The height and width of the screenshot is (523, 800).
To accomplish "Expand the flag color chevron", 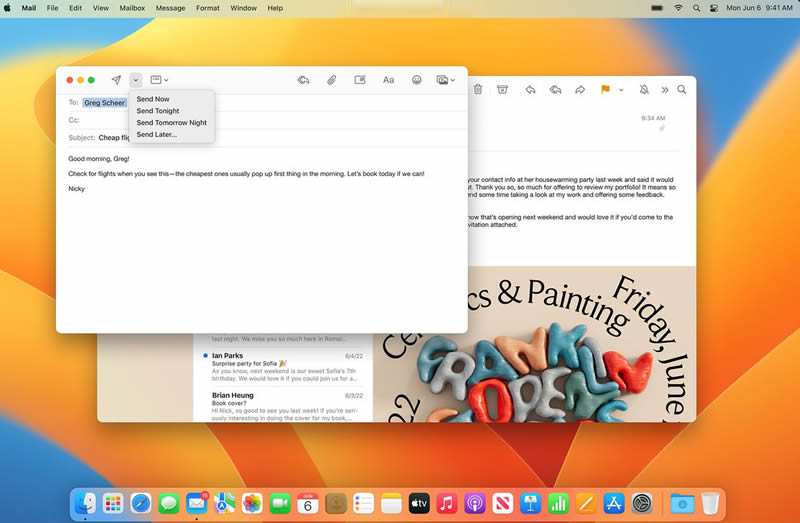I will click(621, 90).
